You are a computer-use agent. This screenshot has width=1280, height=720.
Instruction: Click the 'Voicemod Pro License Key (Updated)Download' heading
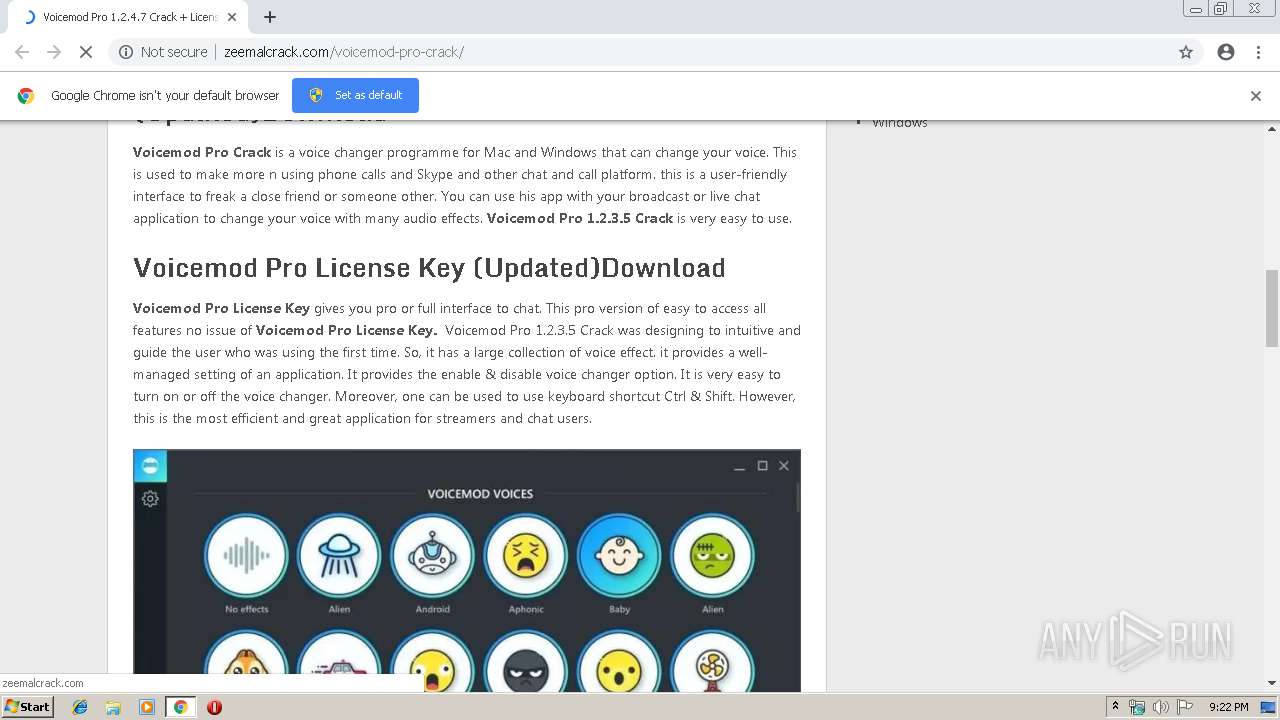tap(429, 268)
